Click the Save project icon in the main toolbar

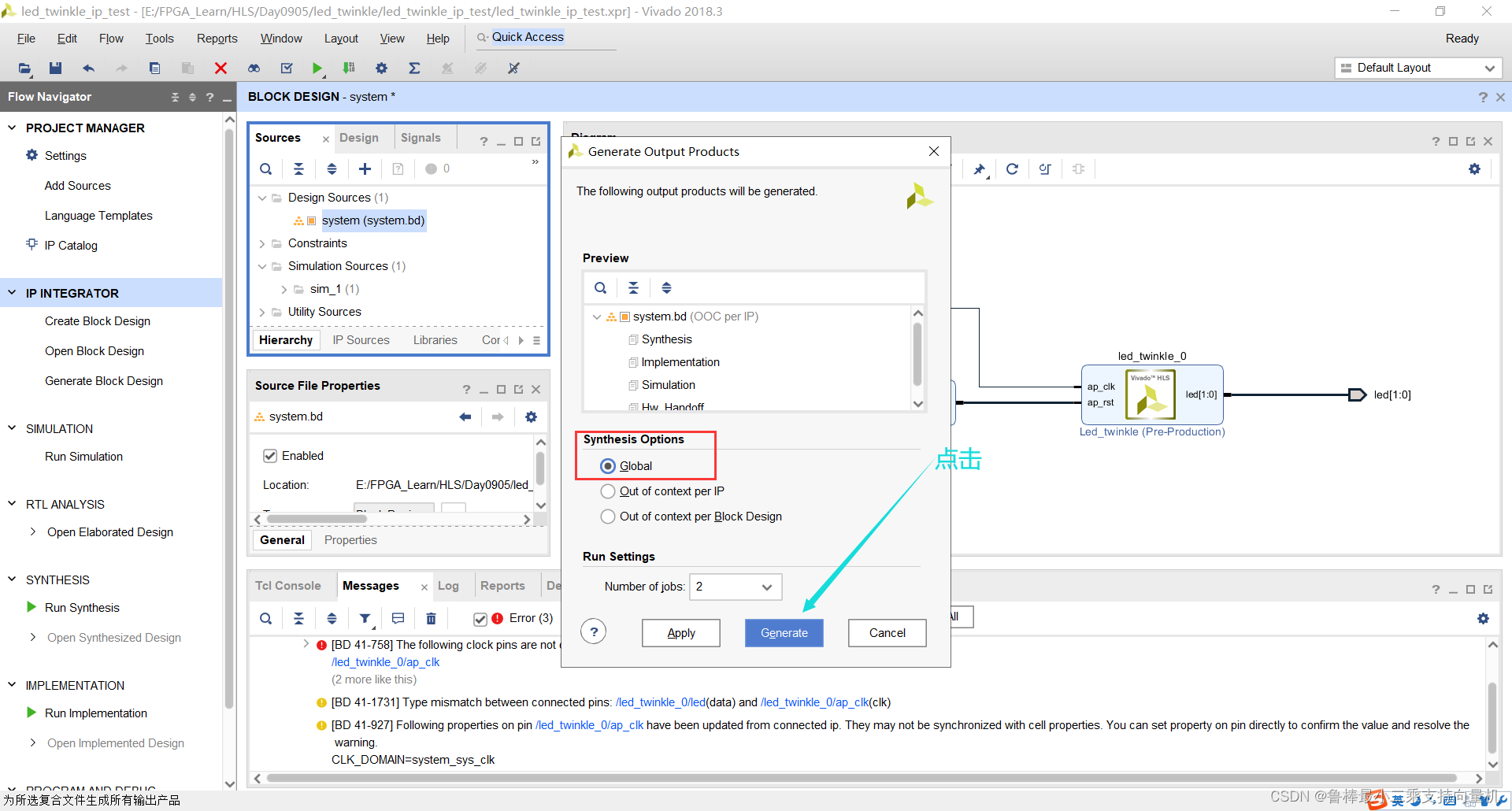tap(55, 69)
